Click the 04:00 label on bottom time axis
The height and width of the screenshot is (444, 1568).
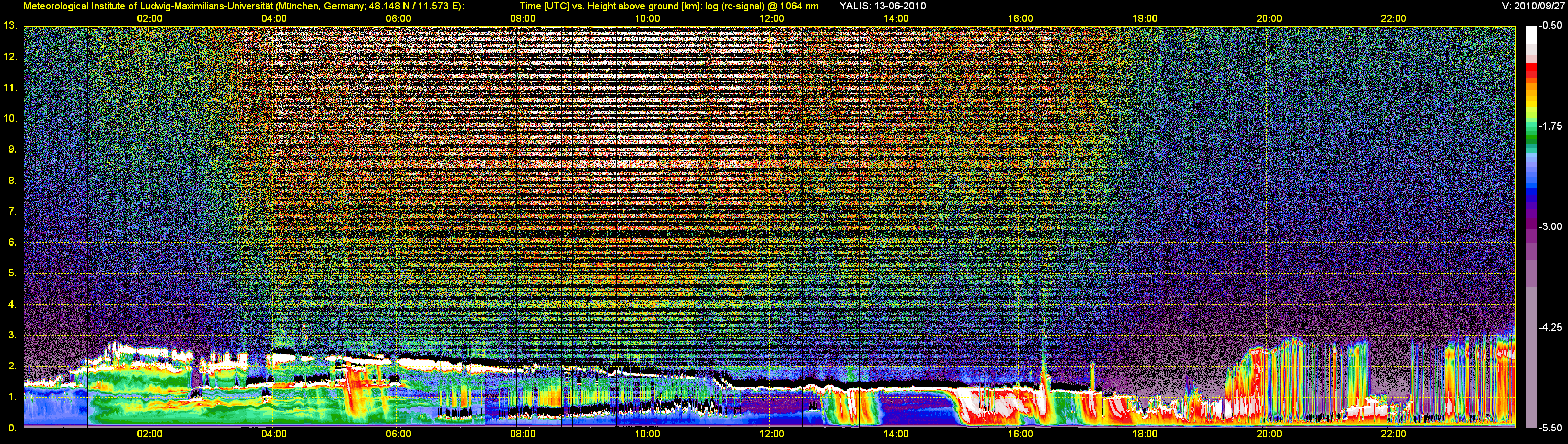click(274, 434)
